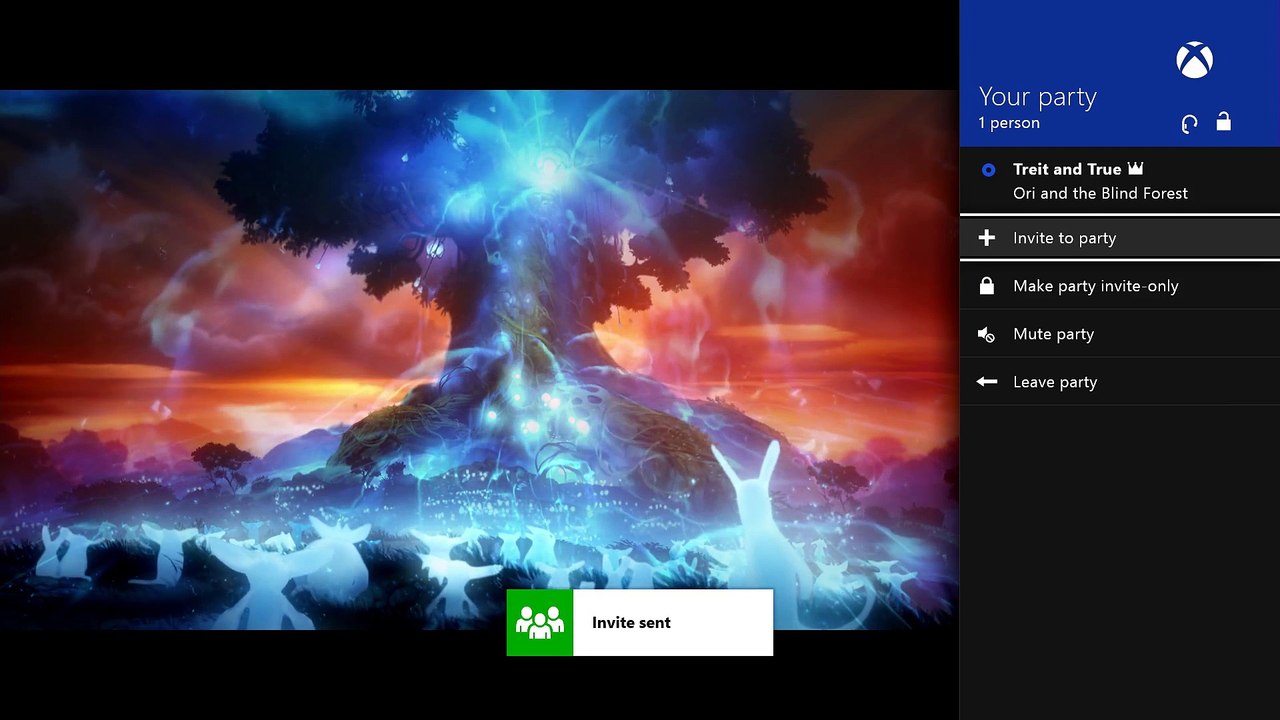
Task: Click the back arrow icon beside Leave party
Action: coord(987,382)
